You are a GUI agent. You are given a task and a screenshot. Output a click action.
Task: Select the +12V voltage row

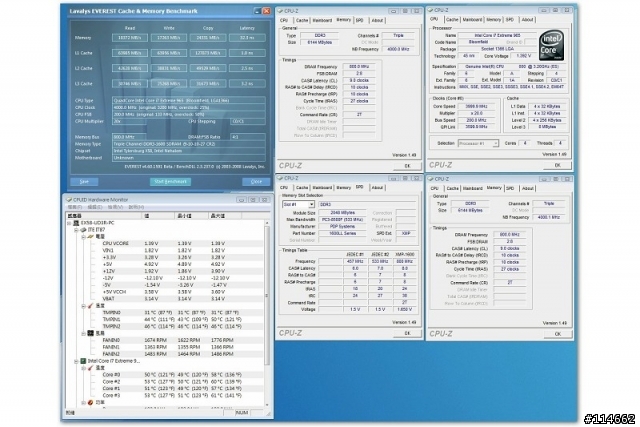point(165,271)
